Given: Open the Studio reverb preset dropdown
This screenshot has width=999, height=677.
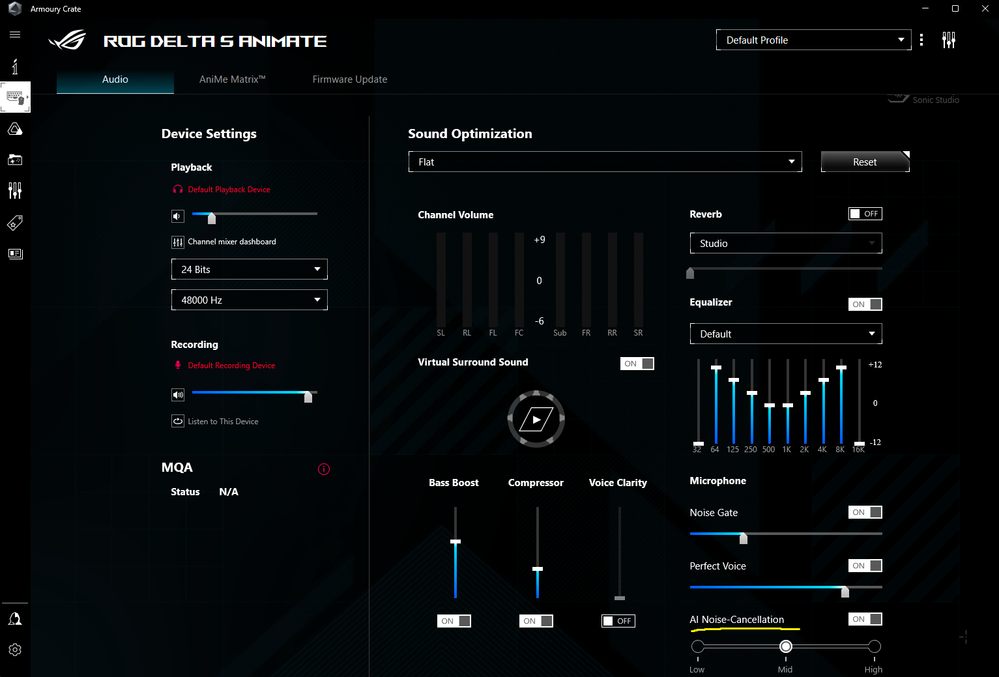Looking at the screenshot, I should pyautogui.click(x=786, y=243).
